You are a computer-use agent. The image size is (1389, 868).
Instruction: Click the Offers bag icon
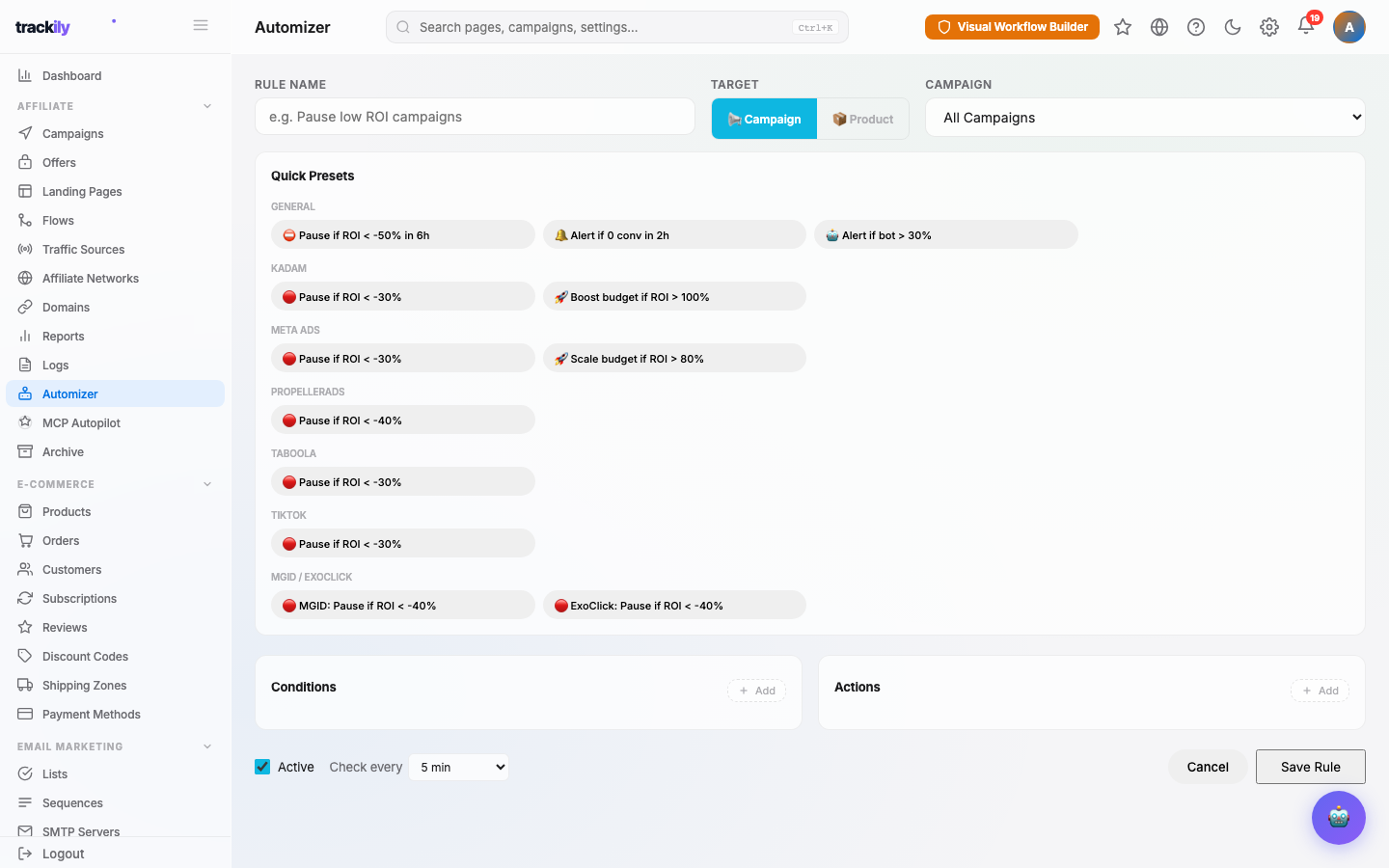point(25,162)
